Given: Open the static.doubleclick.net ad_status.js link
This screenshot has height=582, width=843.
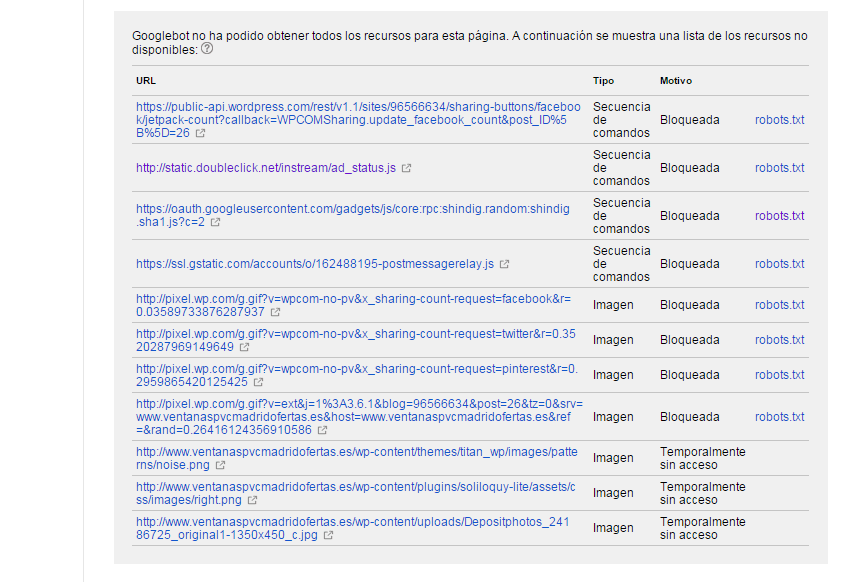Looking at the screenshot, I should coord(266,168).
